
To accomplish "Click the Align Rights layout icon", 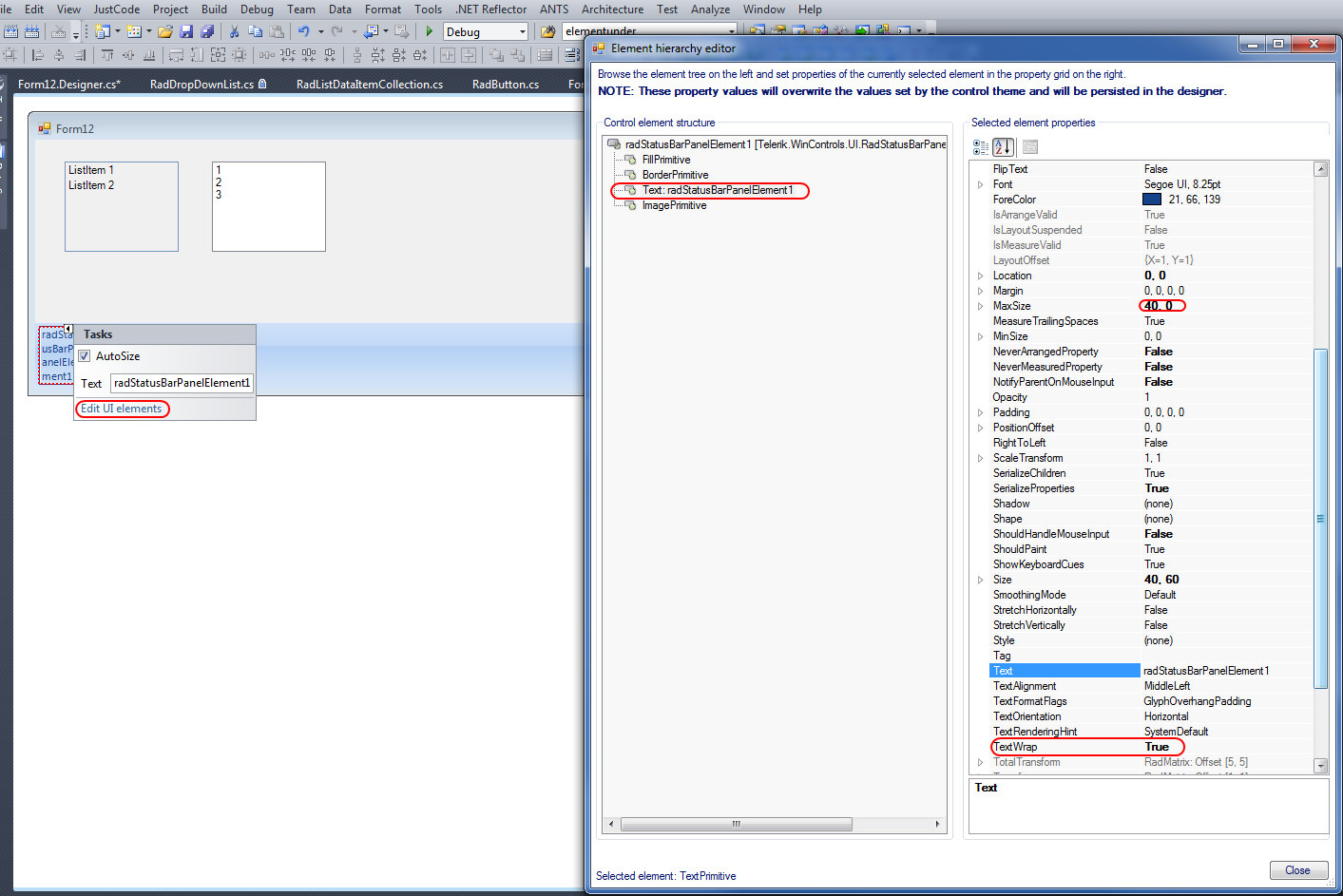I will [x=80, y=55].
